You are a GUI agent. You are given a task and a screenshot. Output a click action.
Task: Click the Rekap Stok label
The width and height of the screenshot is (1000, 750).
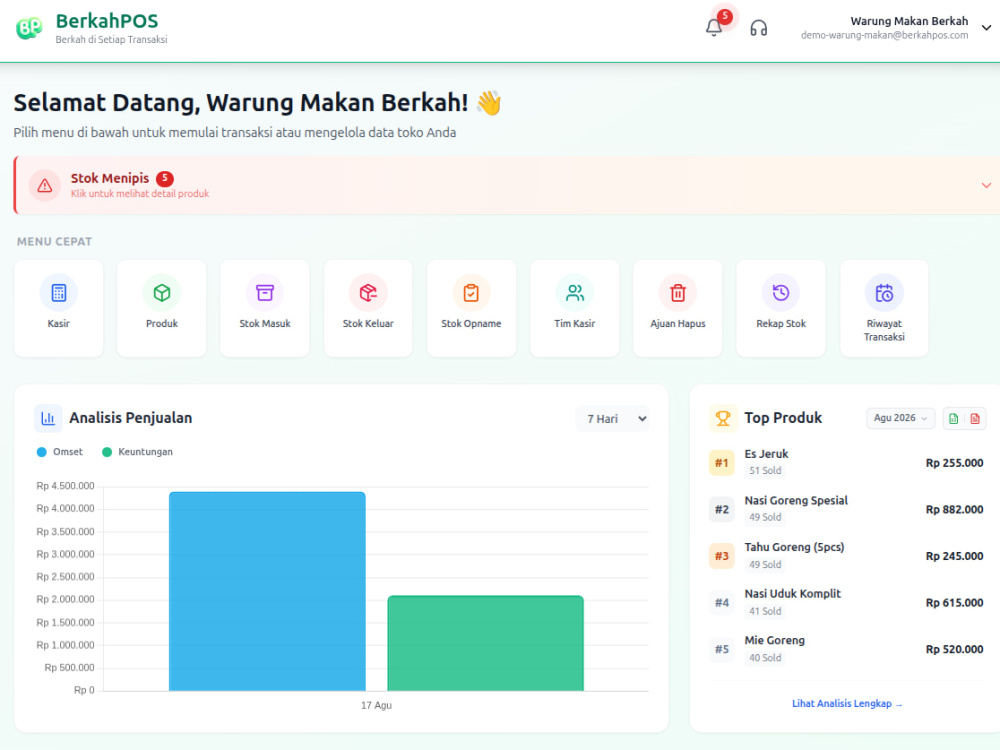tap(781, 323)
